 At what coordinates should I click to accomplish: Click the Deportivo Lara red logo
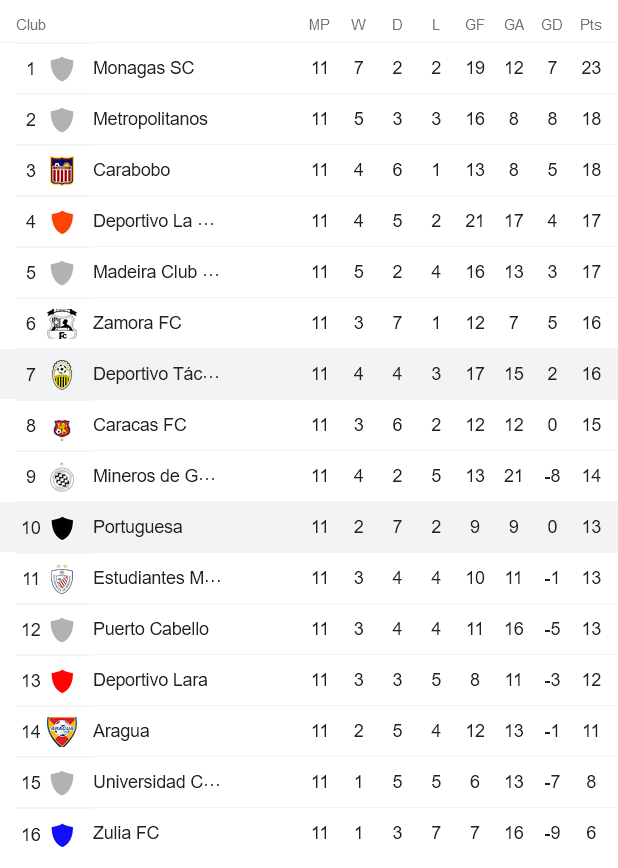[60, 679]
